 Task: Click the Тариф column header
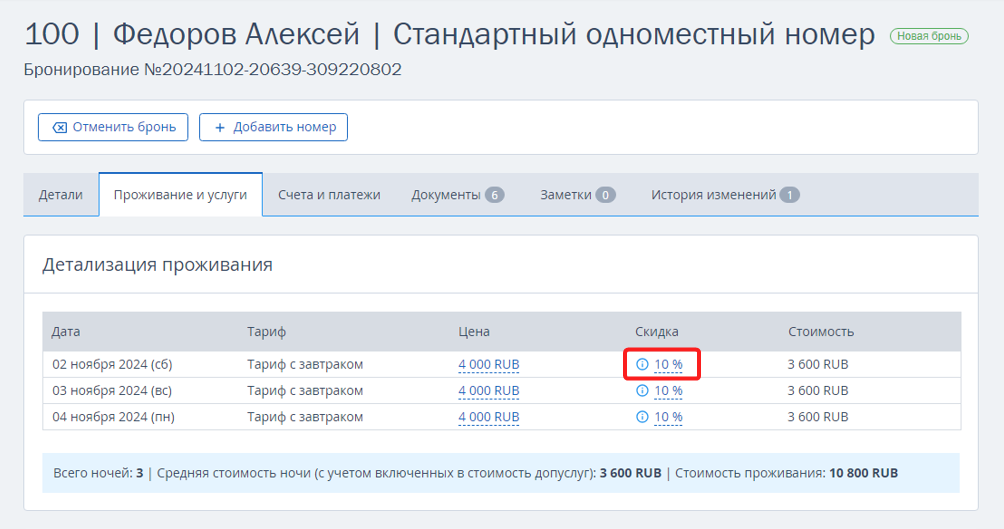click(266, 332)
